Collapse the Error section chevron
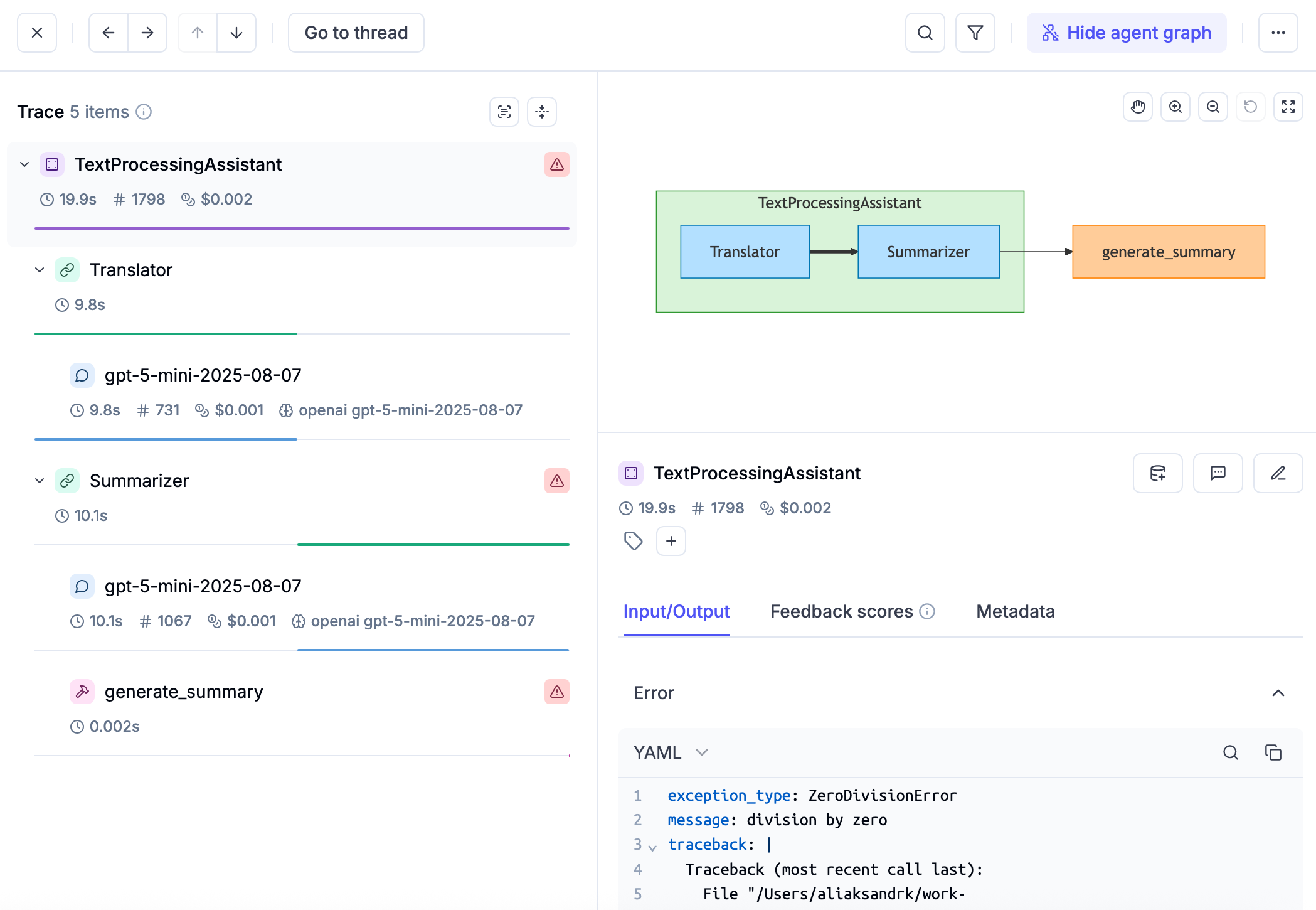This screenshot has height=910, width=1316. point(1279,693)
